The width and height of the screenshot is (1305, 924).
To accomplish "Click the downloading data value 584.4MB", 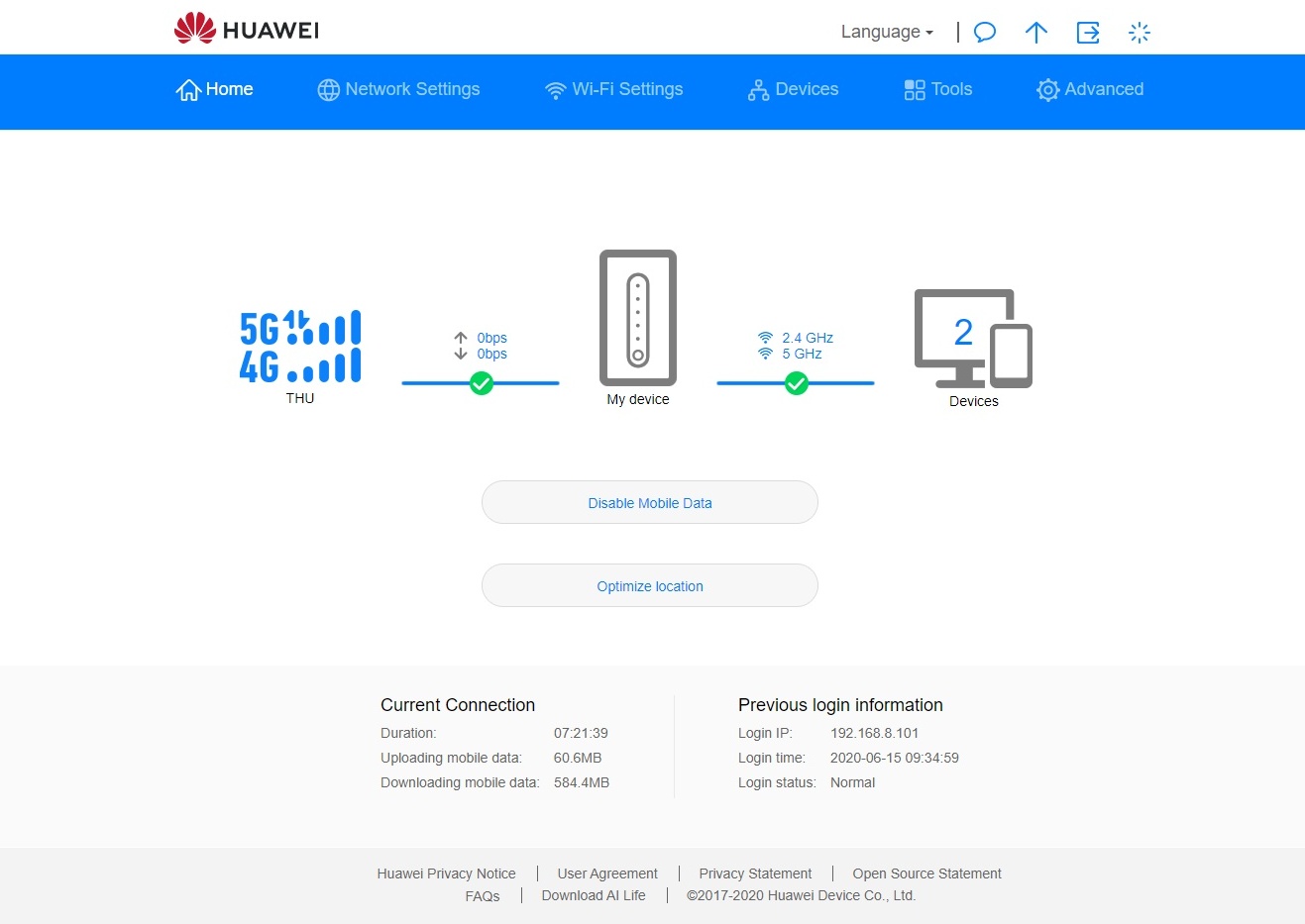I will [582, 782].
